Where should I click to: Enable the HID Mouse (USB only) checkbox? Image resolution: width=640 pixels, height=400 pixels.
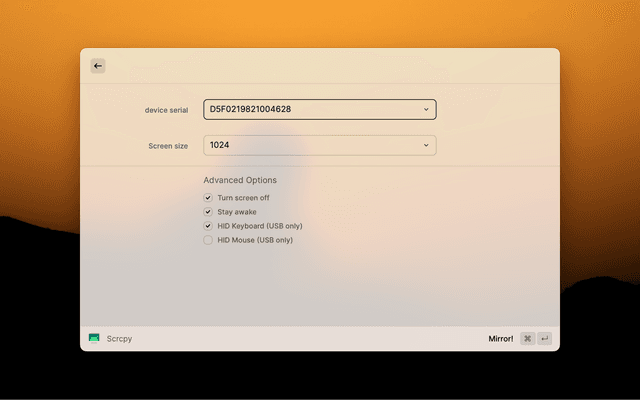click(x=208, y=240)
